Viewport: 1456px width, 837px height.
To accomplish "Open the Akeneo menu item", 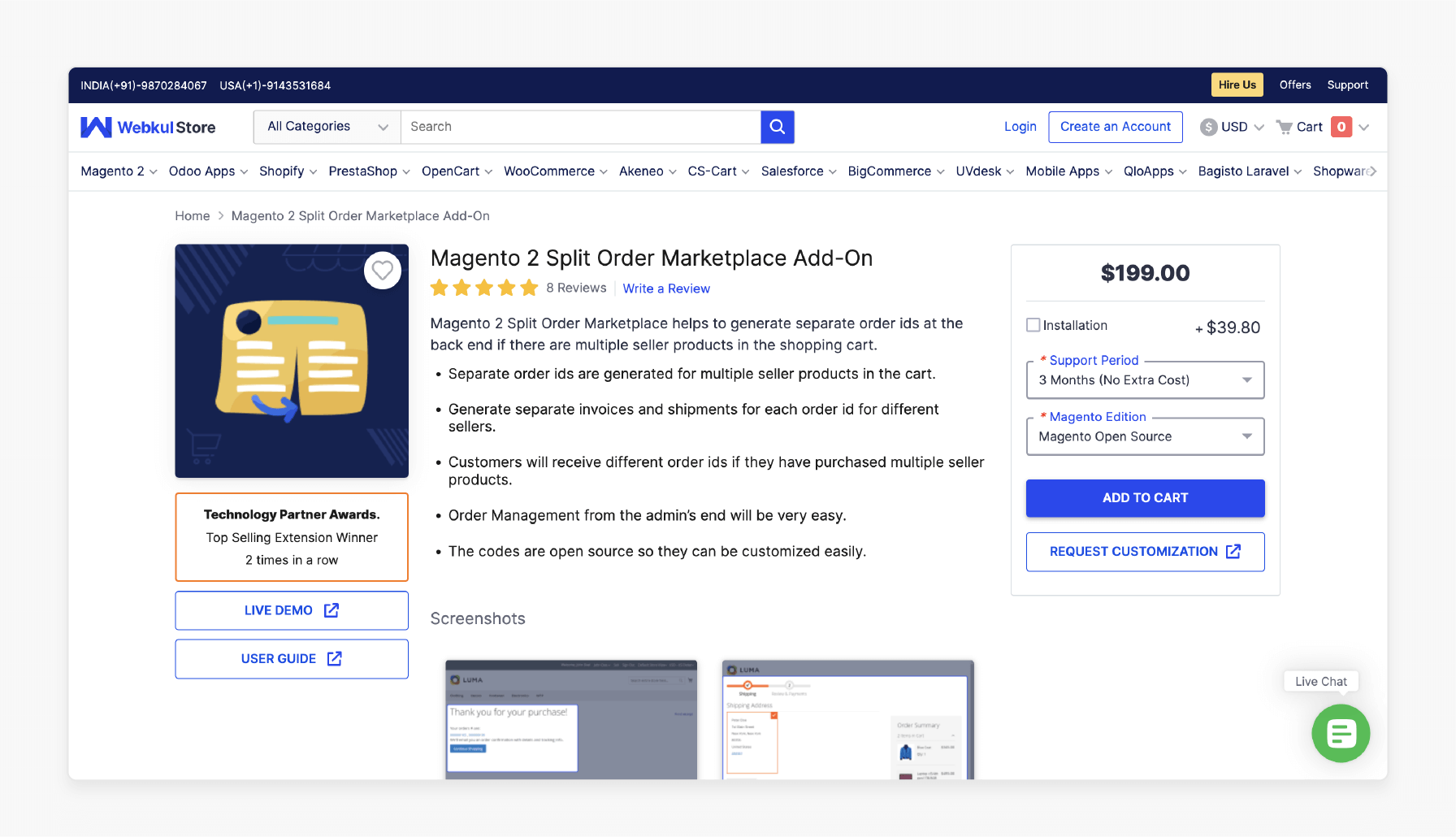I will 648,171.
